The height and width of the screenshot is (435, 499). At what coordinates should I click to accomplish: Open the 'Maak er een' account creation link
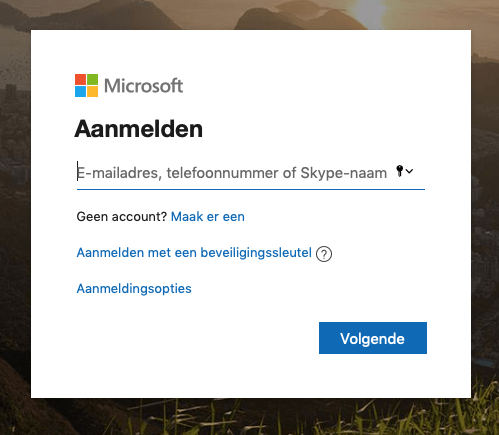pos(208,217)
